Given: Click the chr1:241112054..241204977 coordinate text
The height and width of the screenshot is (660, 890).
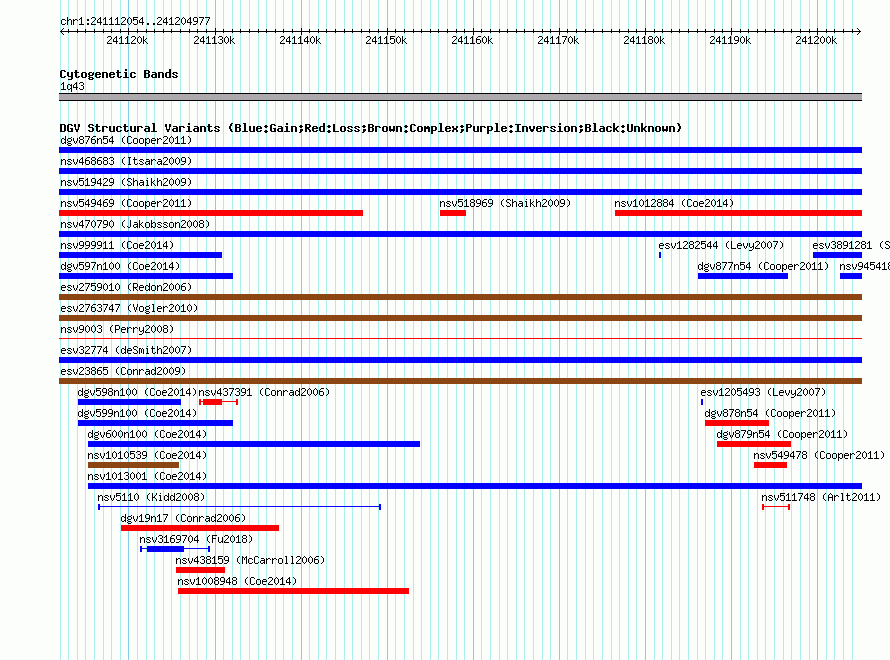Looking at the screenshot, I should pyautogui.click(x=135, y=21).
